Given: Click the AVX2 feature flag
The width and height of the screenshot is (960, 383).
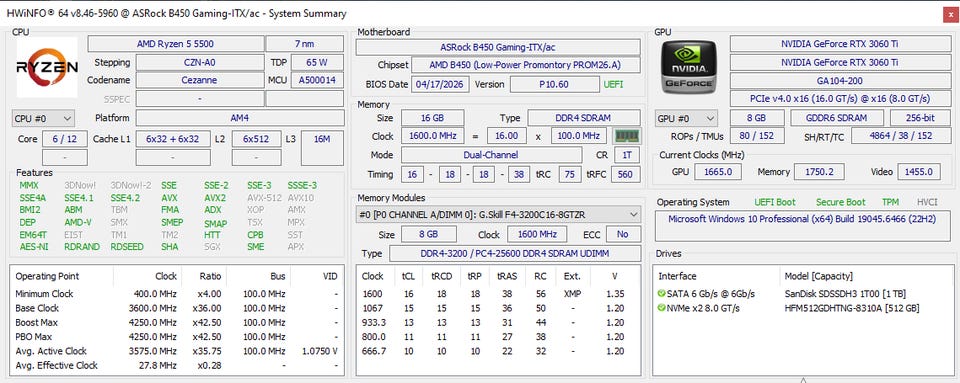Looking at the screenshot, I should 215,198.
